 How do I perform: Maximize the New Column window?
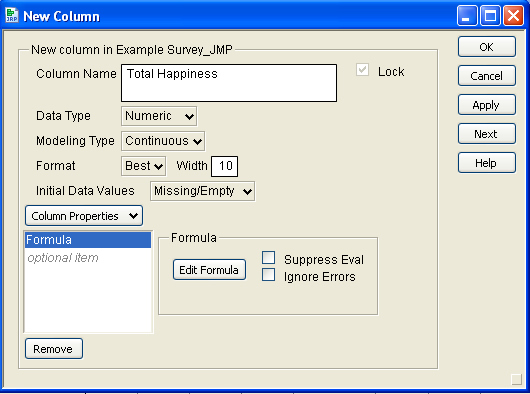point(490,16)
